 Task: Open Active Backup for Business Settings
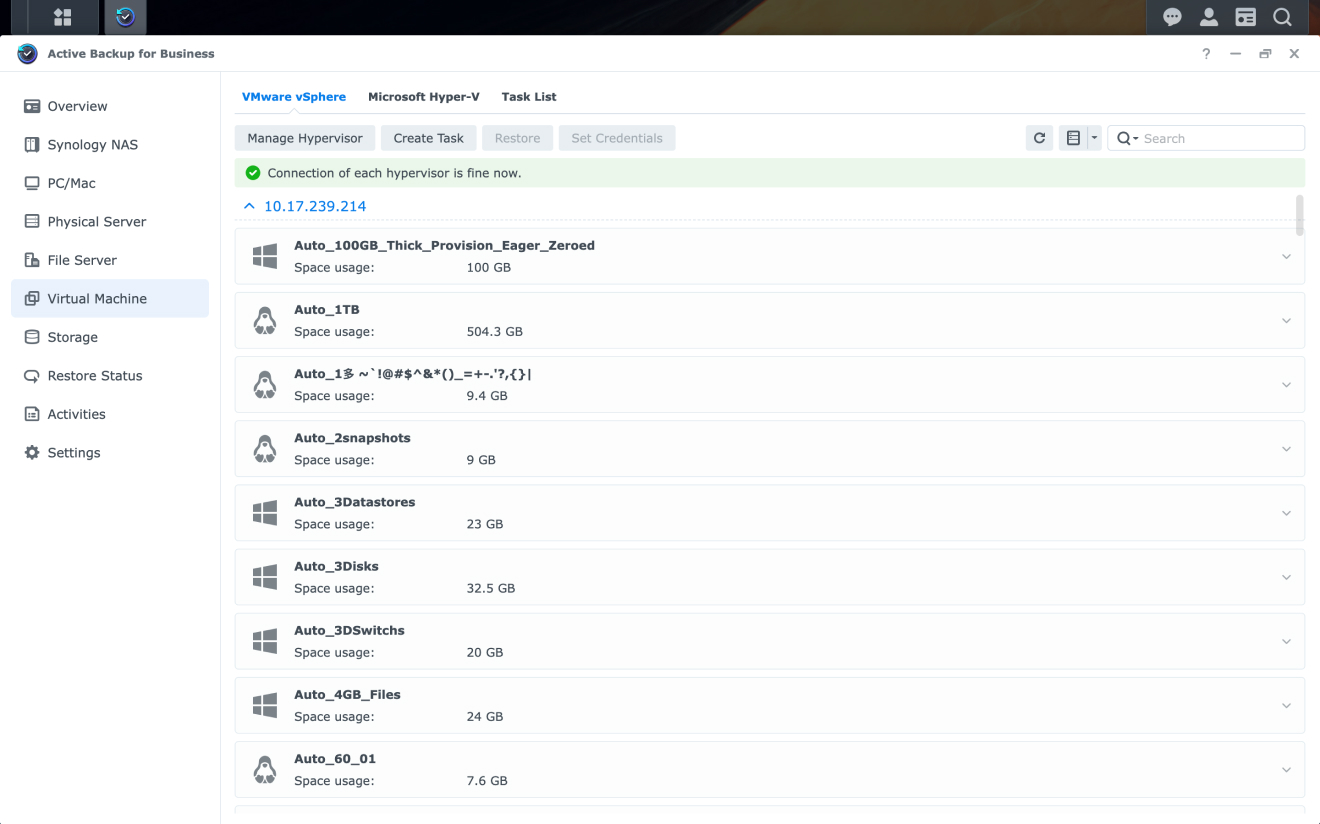pos(75,452)
